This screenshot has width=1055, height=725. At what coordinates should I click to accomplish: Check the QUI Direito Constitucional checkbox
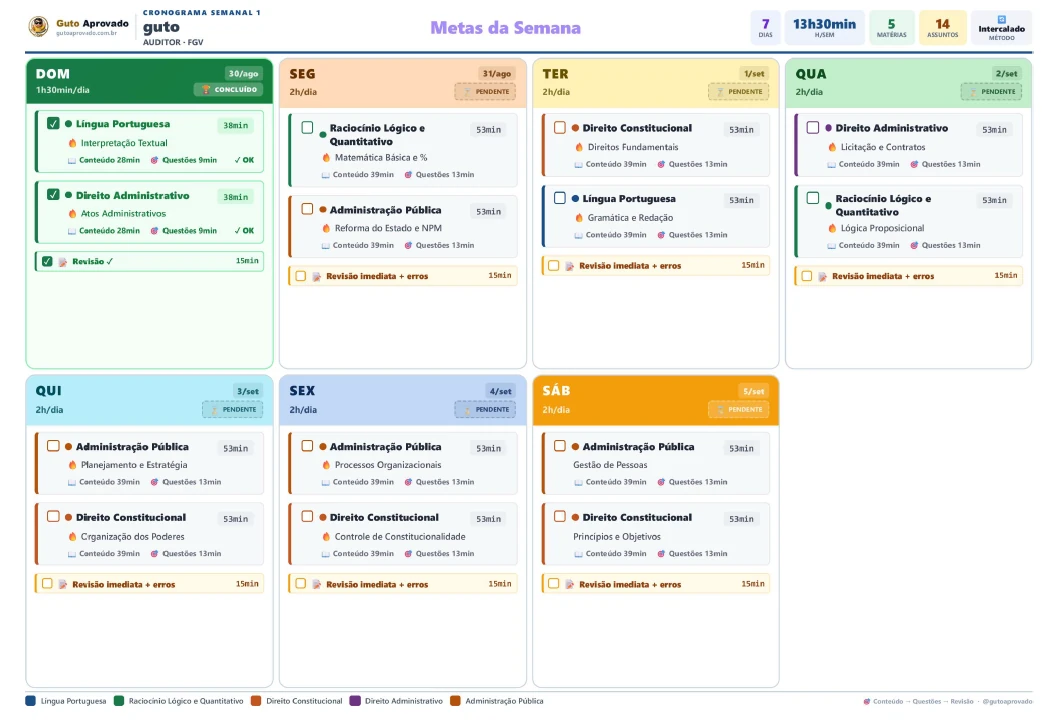(x=53, y=517)
